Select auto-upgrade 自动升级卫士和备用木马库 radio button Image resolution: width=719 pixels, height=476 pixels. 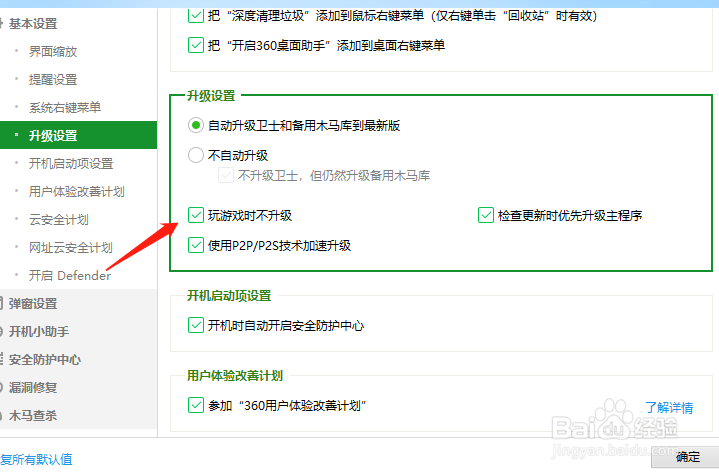click(x=196, y=125)
